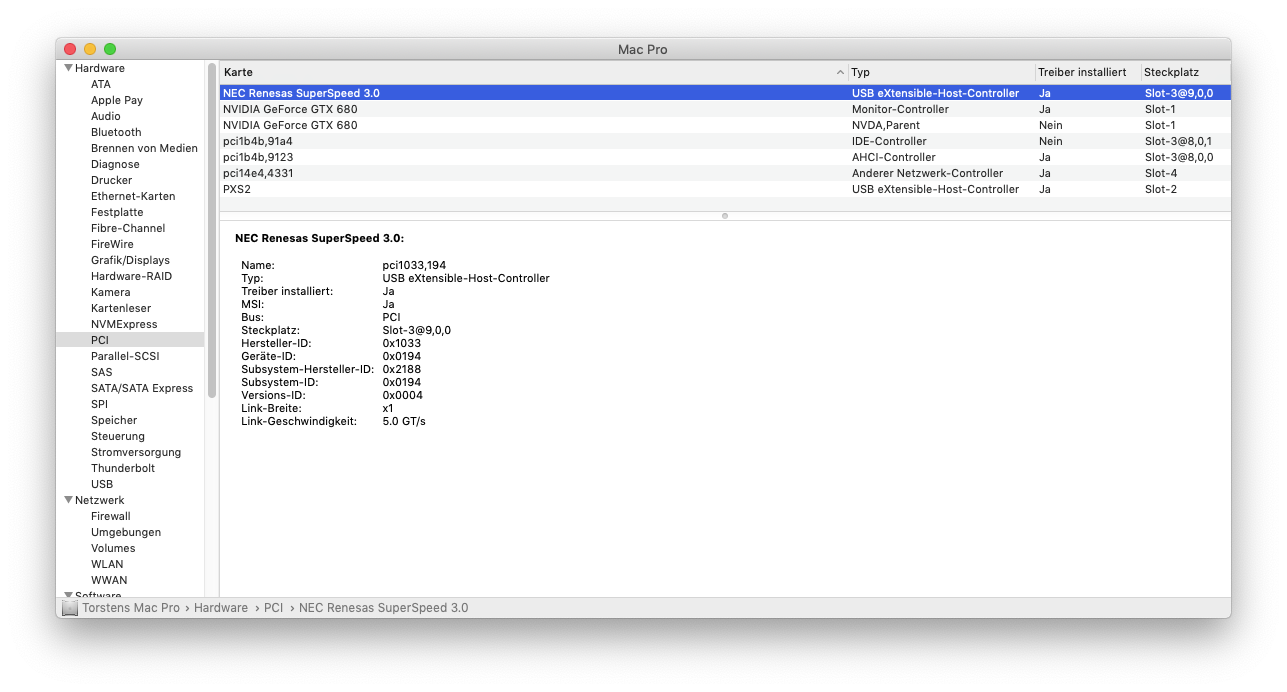
Task: Click the pci1033,194 name value
Action: 414,265
